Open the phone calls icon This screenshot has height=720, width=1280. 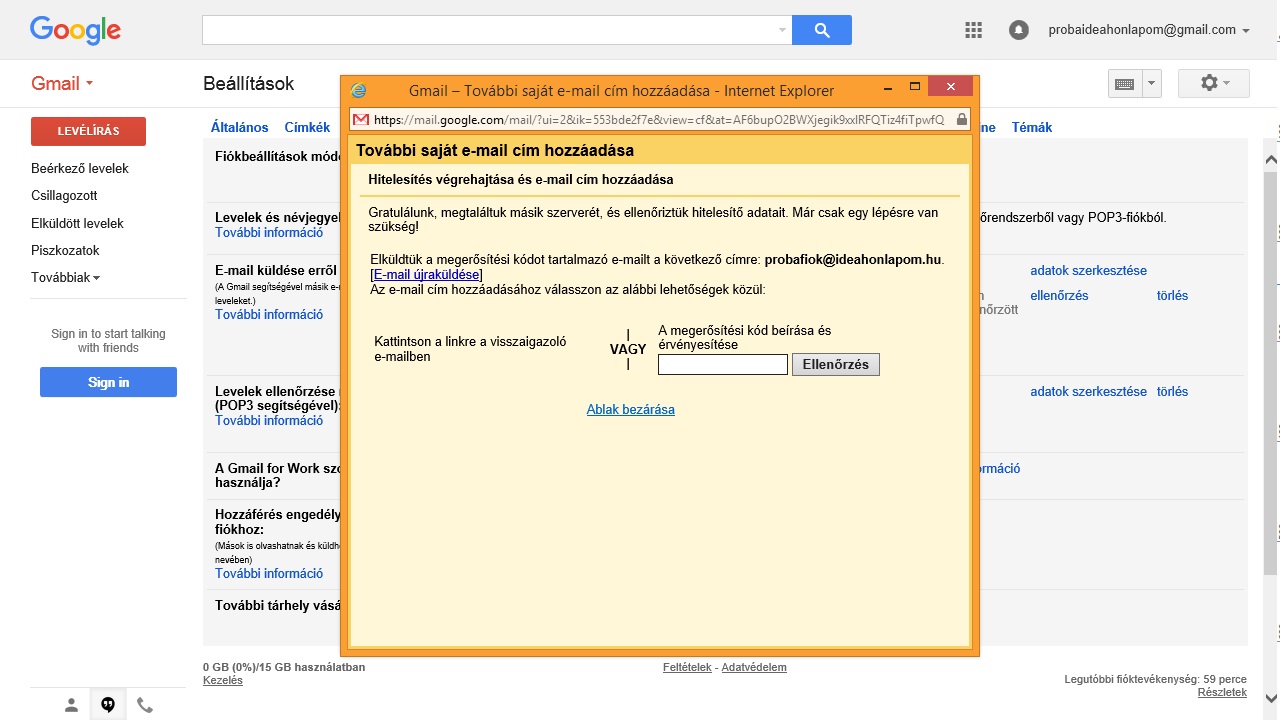(145, 705)
